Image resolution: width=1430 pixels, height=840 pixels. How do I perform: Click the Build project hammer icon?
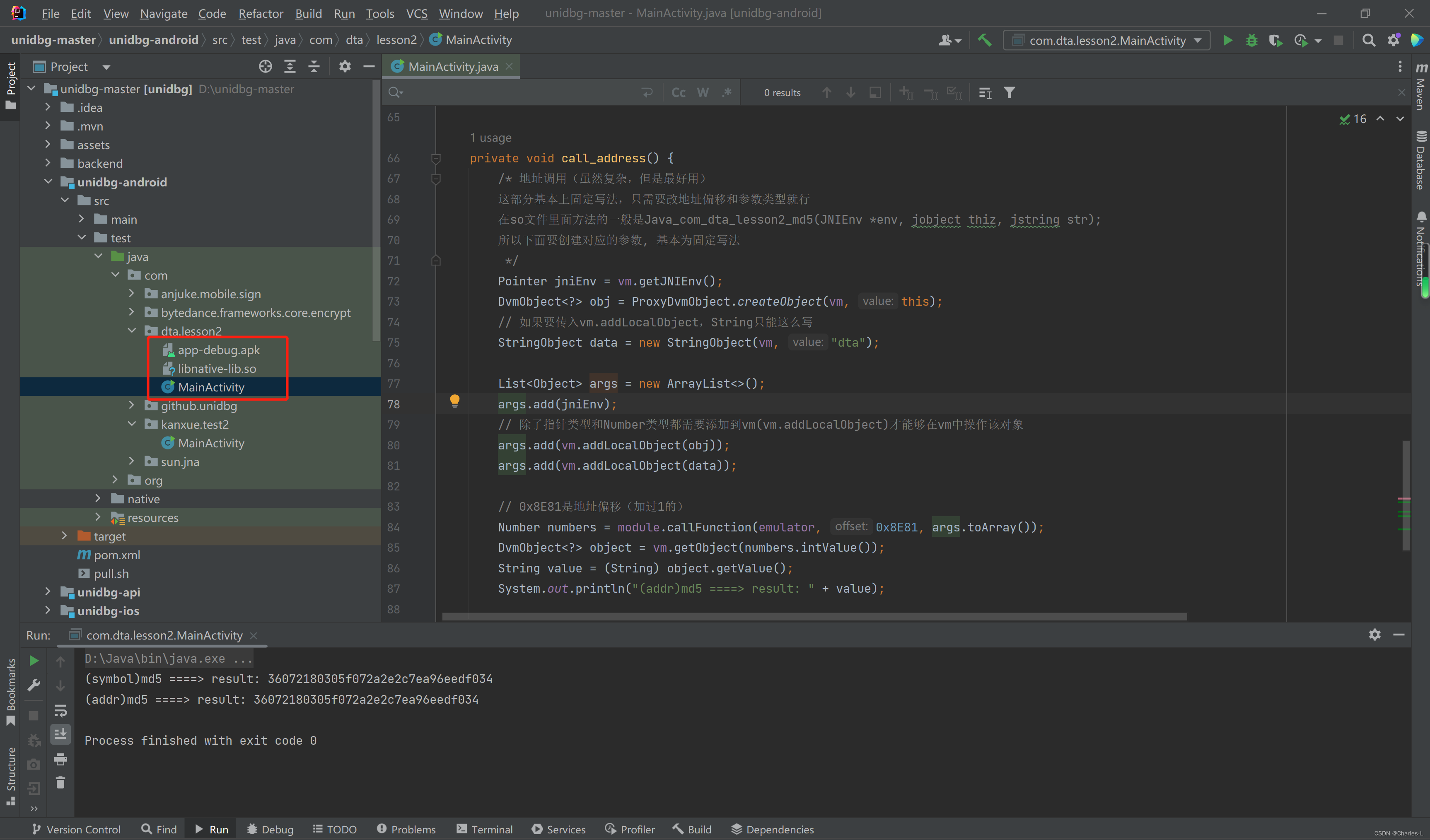coord(985,40)
